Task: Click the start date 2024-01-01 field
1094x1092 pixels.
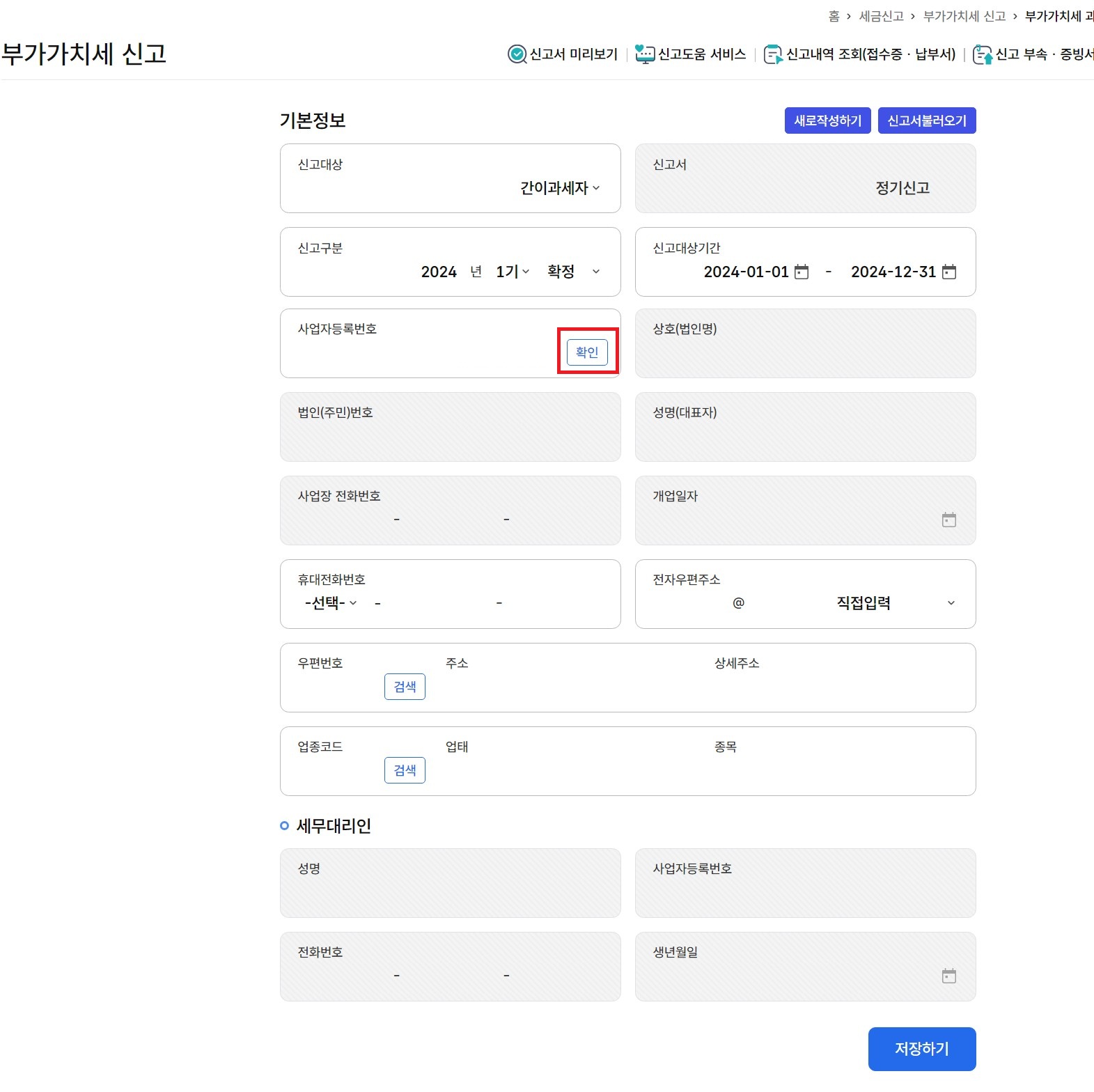Action: pyautogui.click(x=746, y=272)
